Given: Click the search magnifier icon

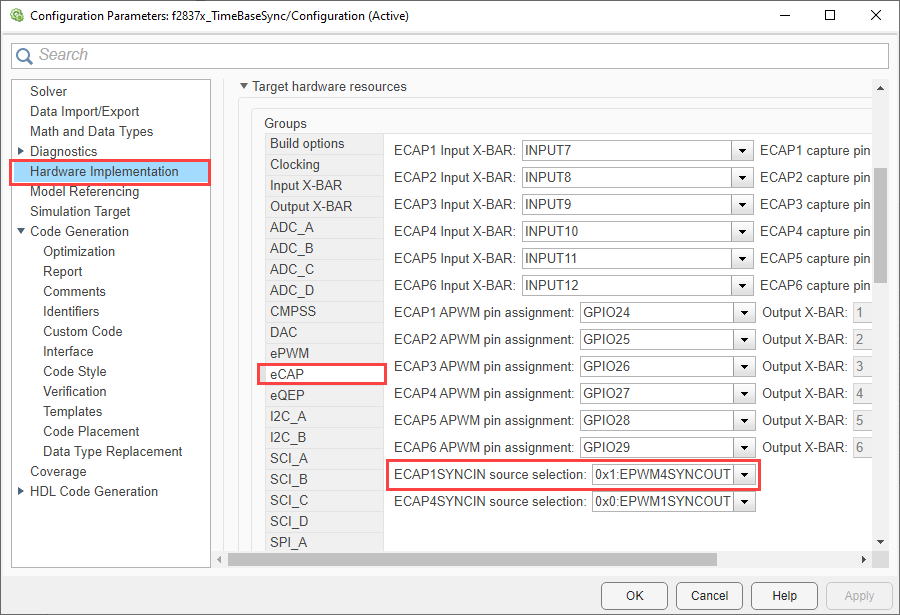Looking at the screenshot, I should tap(25, 56).
